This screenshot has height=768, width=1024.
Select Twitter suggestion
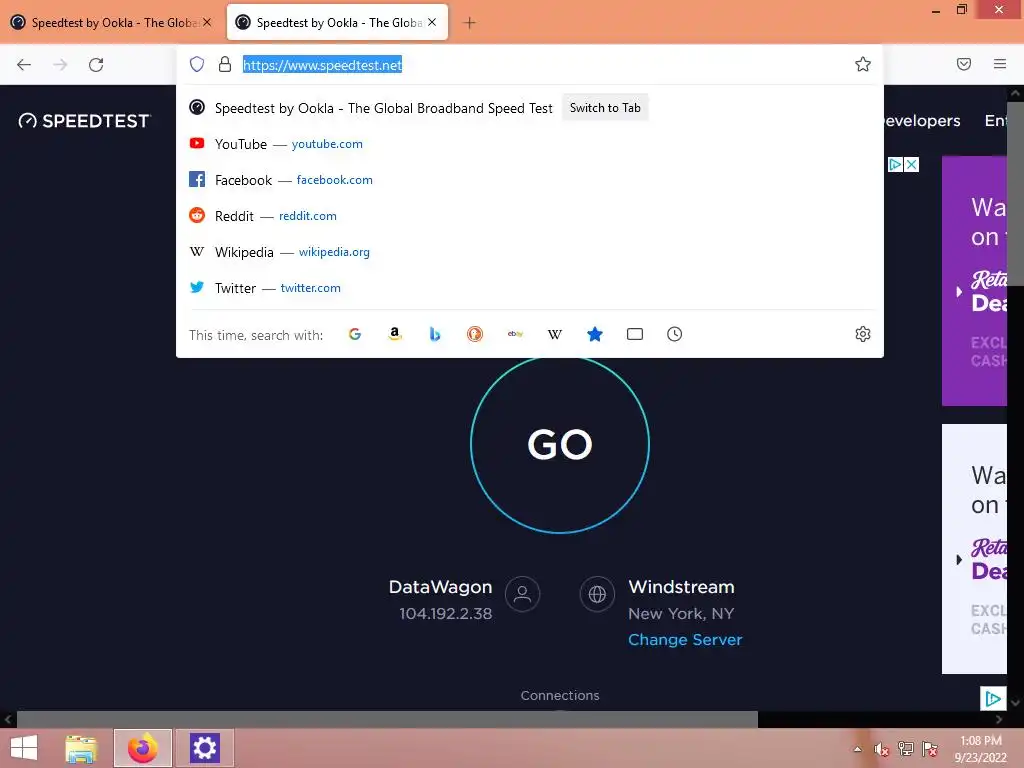pyautogui.click(x=530, y=287)
